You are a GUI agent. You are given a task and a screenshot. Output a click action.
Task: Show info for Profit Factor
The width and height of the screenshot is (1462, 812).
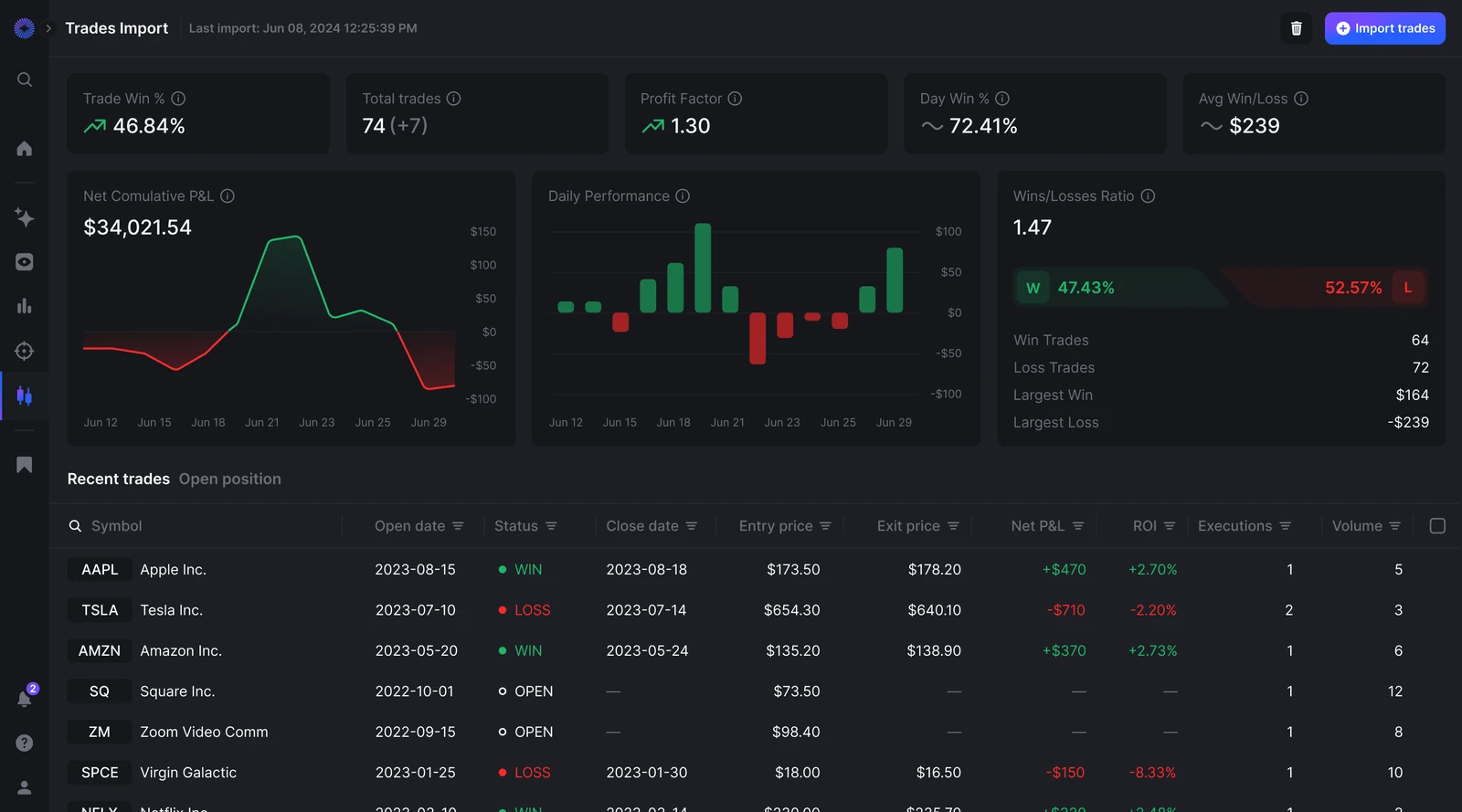(x=735, y=99)
